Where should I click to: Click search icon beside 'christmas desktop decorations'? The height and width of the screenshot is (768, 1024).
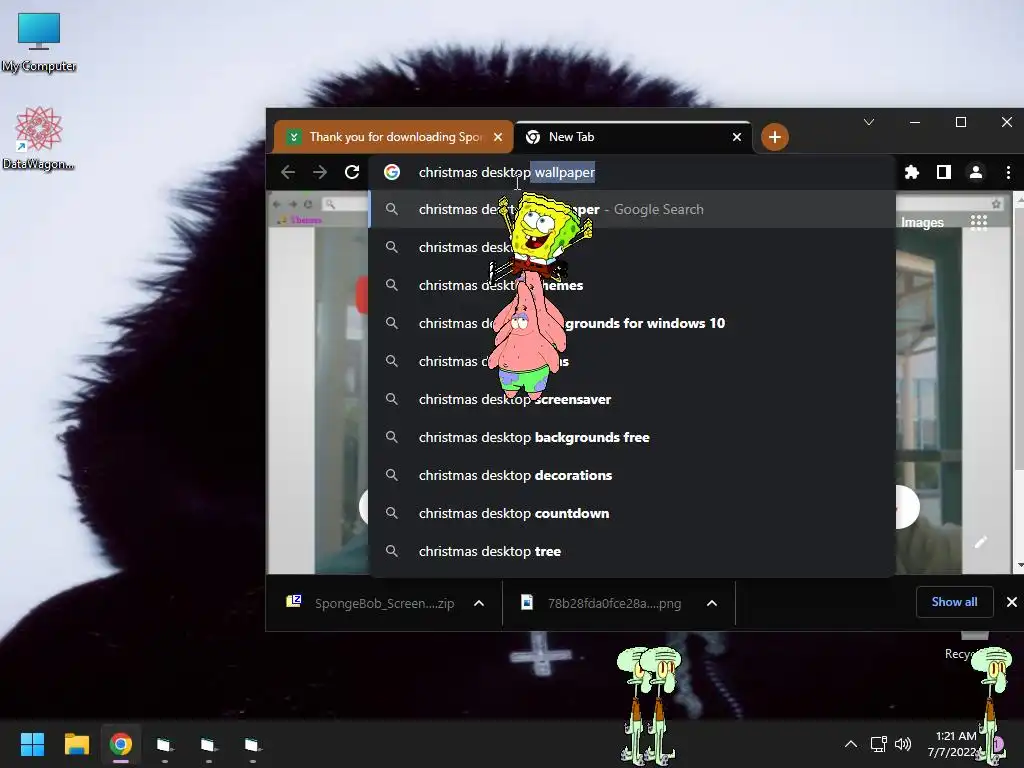[x=392, y=475]
